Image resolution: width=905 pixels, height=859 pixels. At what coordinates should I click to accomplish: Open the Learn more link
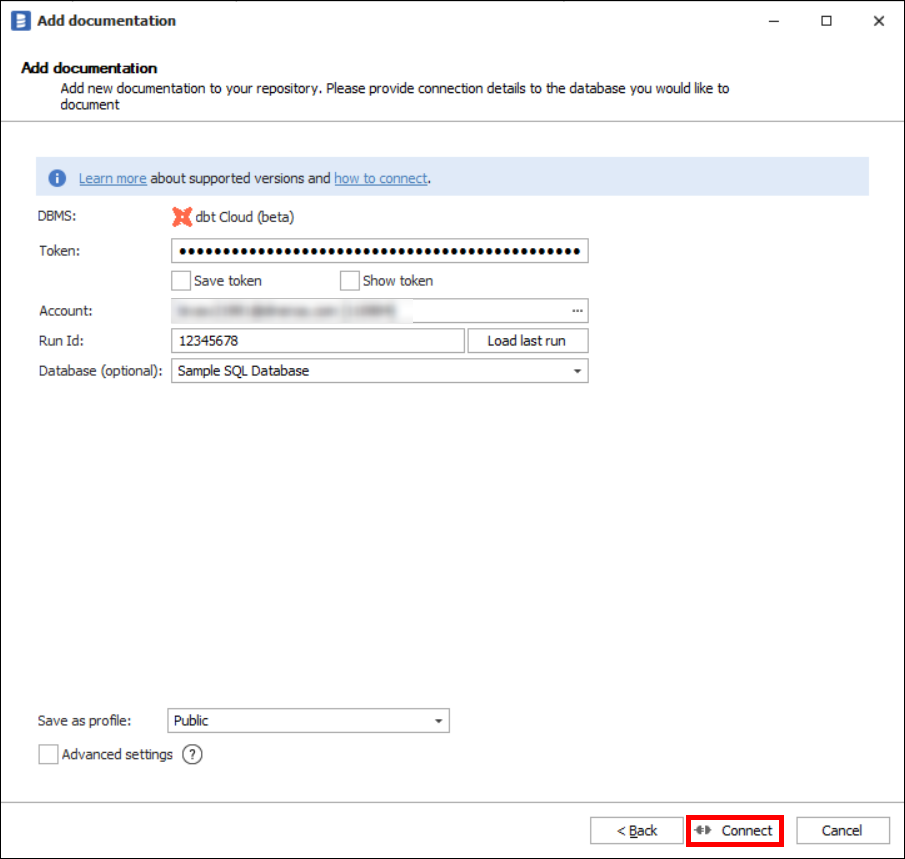(112, 179)
